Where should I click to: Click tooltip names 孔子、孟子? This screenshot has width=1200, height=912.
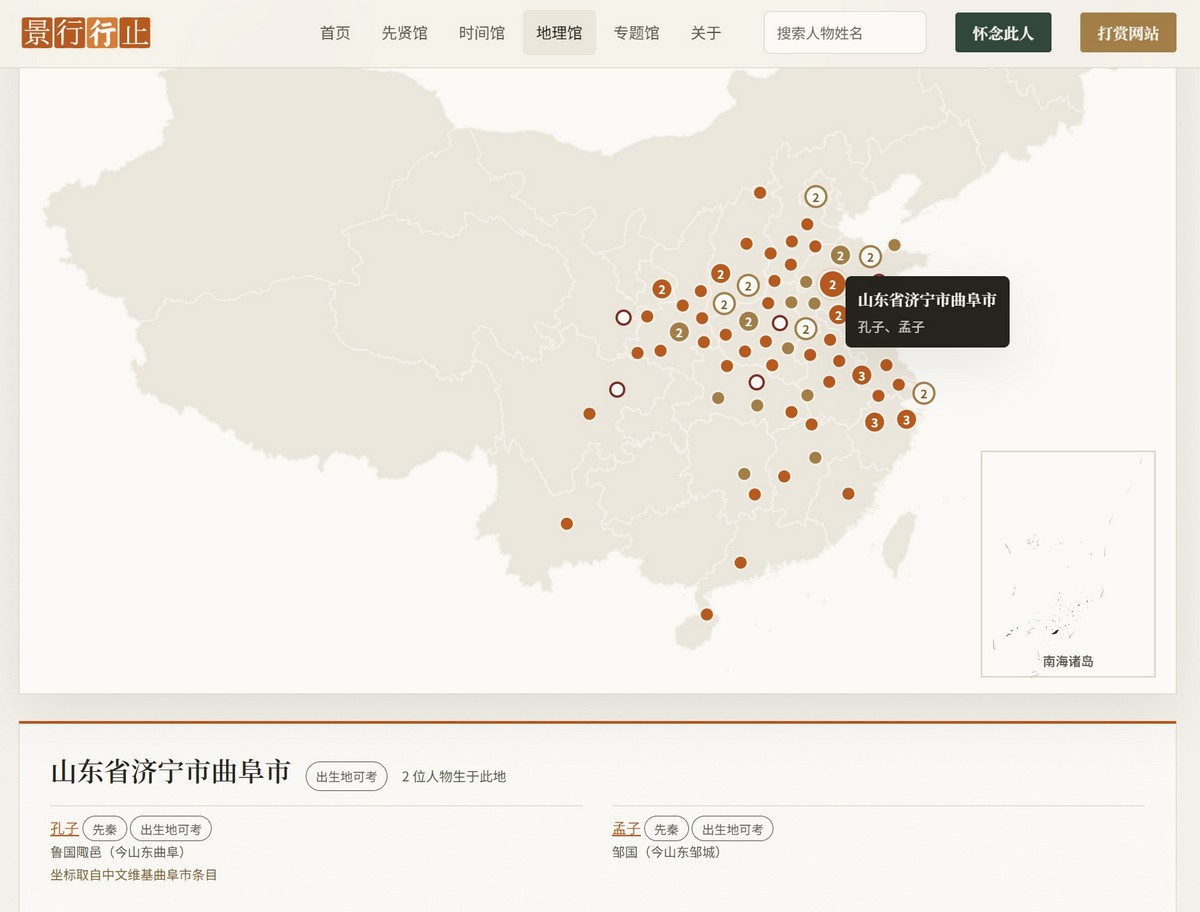(x=891, y=327)
